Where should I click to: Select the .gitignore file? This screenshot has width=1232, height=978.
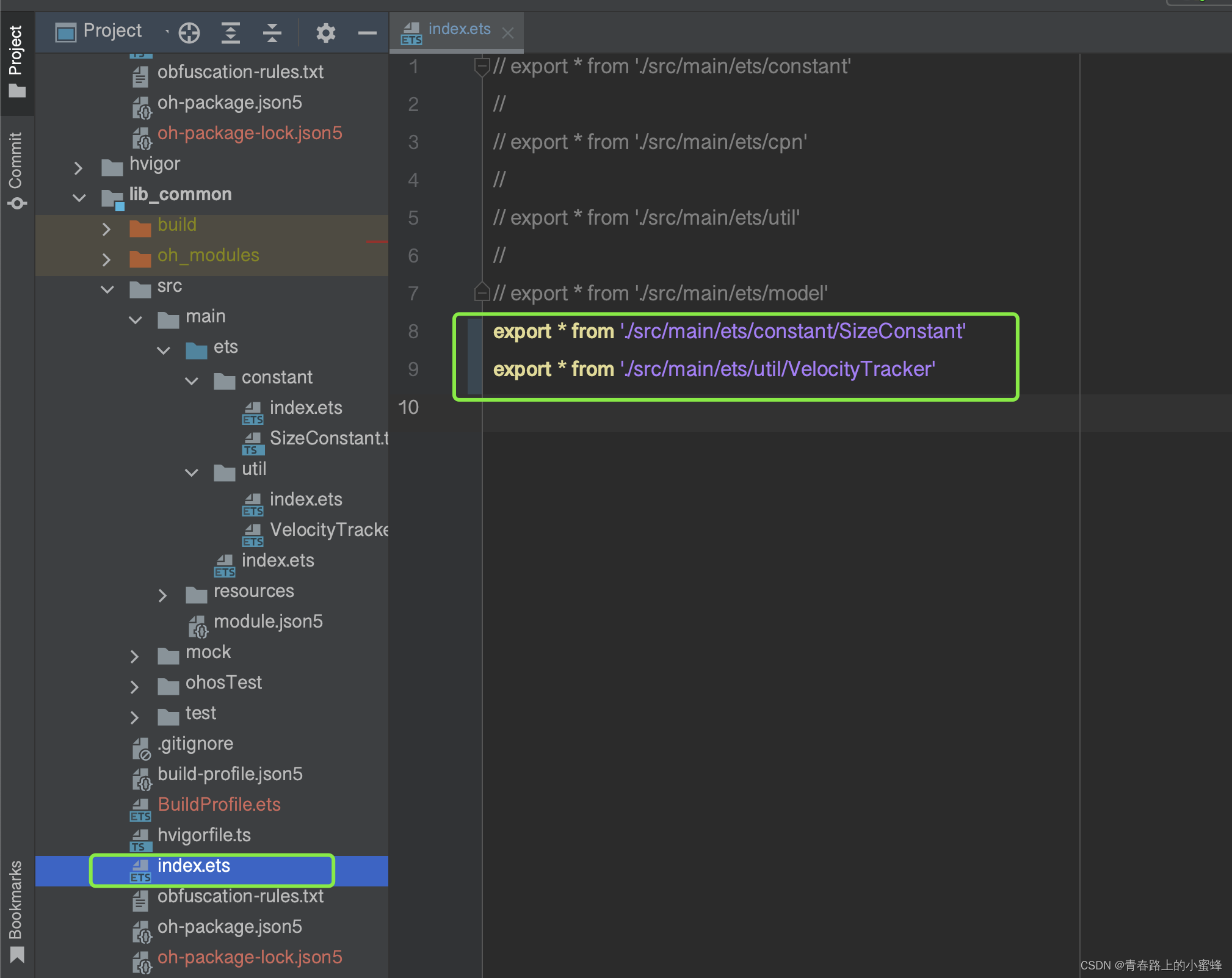tap(195, 744)
